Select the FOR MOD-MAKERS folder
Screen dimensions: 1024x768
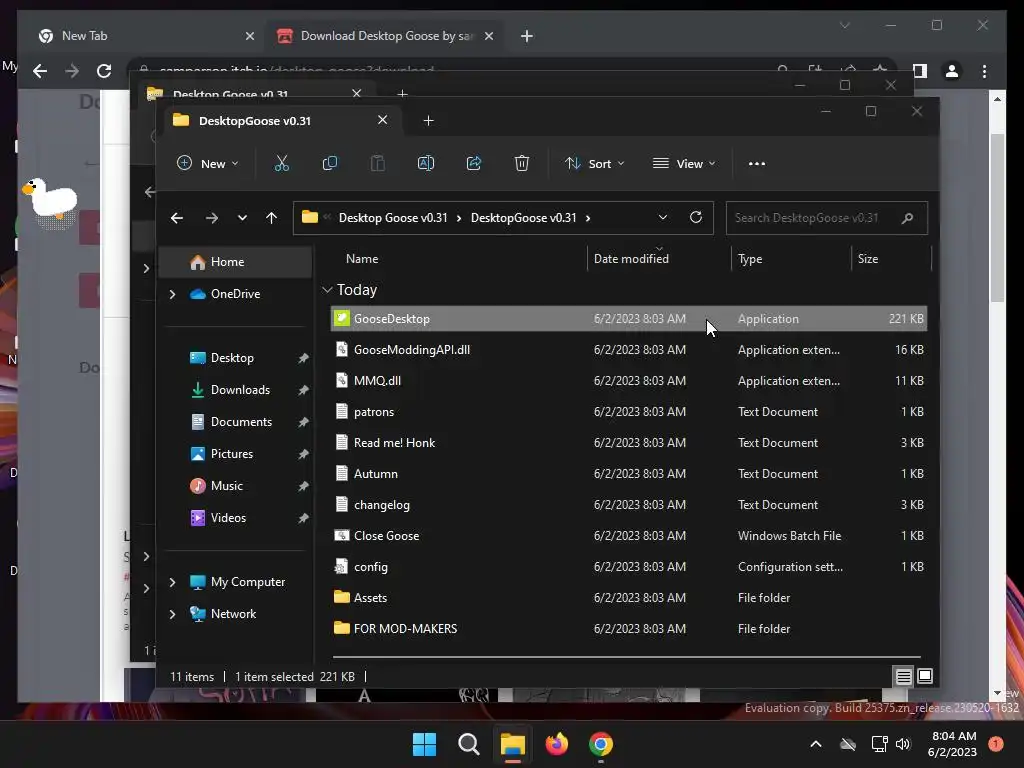coord(628,629)
